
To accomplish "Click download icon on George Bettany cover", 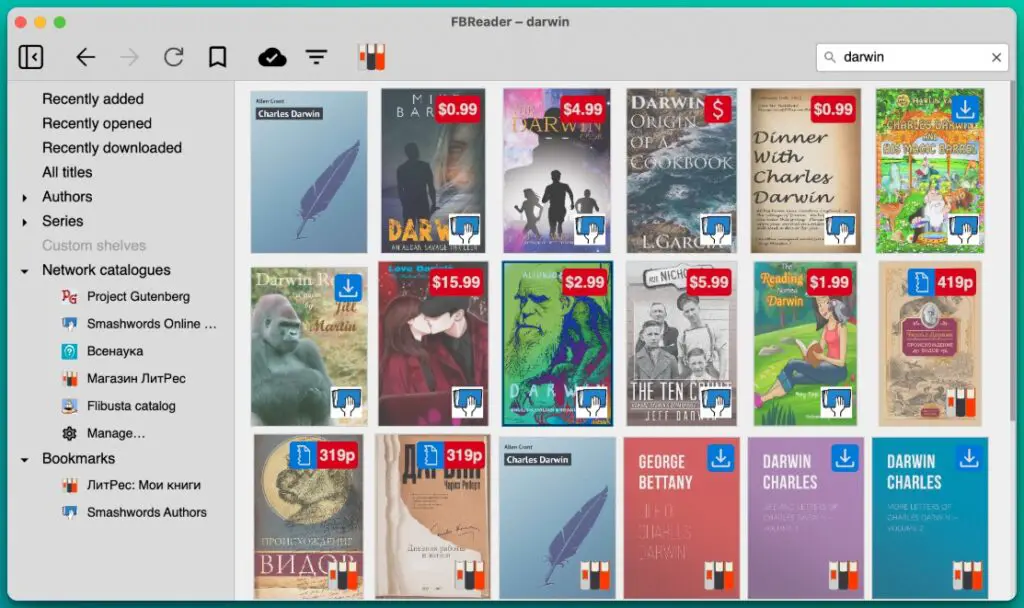I will pos(720,458).
